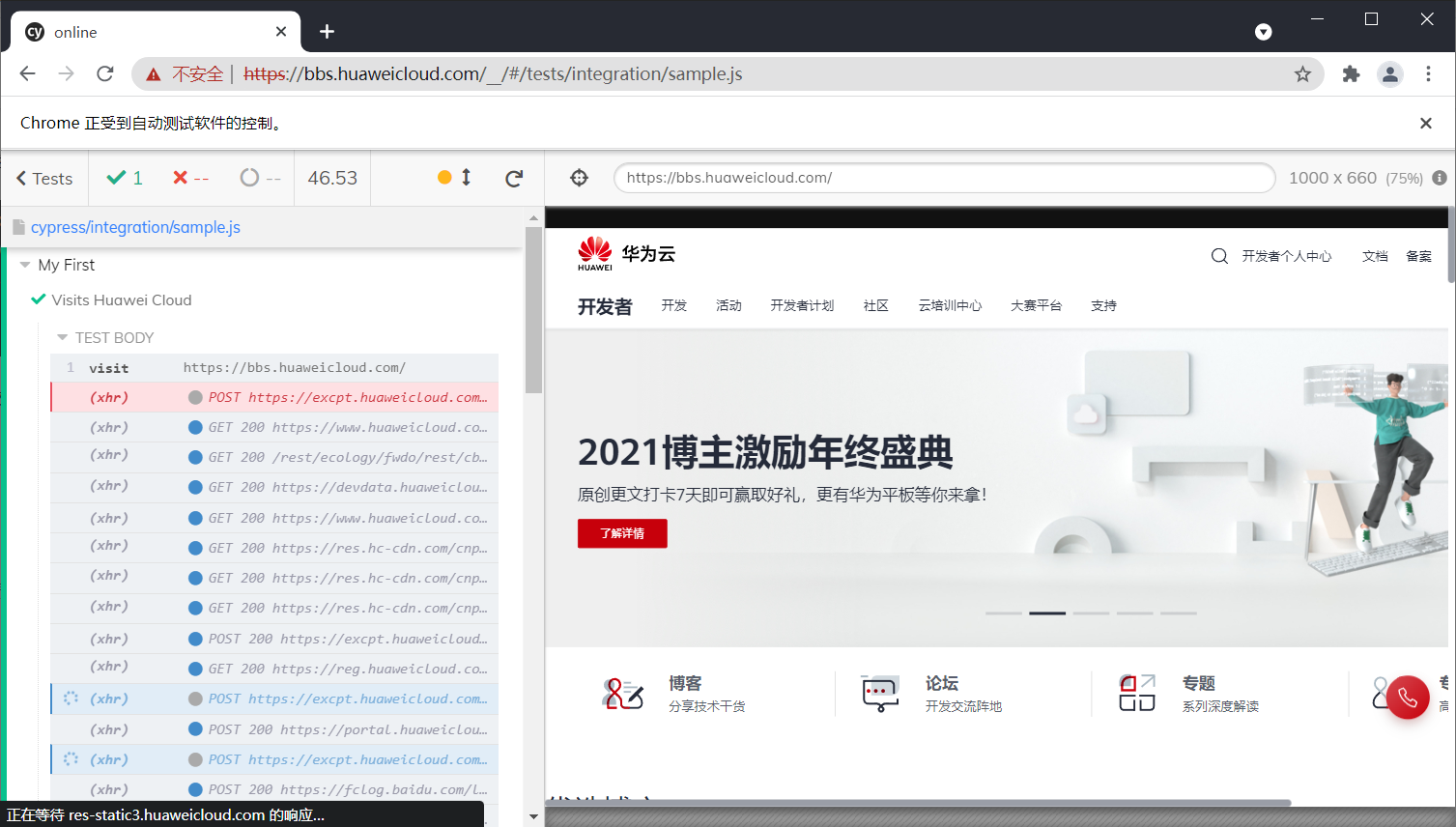The width and height of the screenshot is (1456, 827).
Task: Dismiss the automated test software infobar
Action: (1426, 123)
